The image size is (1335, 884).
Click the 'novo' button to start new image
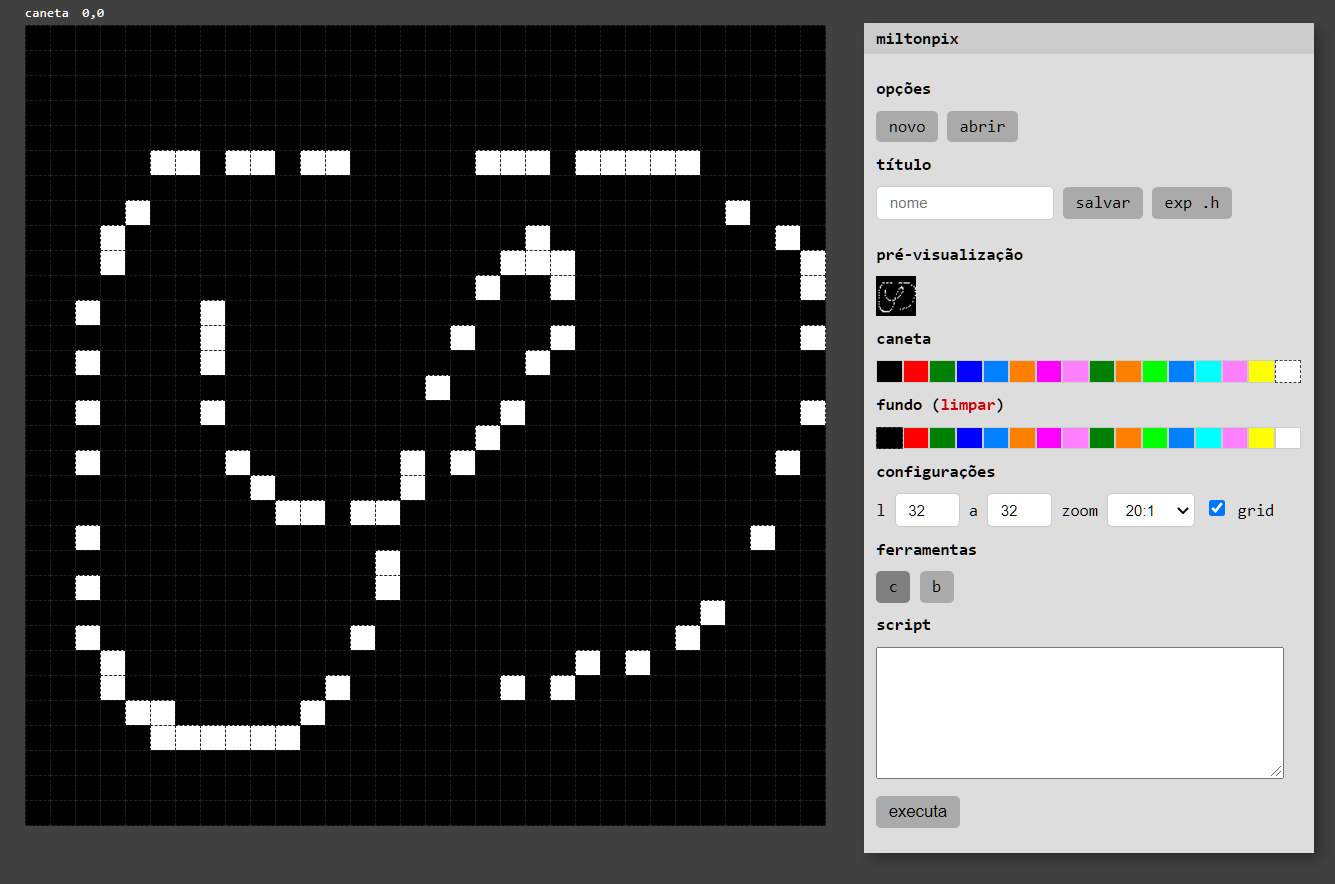(907, 127)
